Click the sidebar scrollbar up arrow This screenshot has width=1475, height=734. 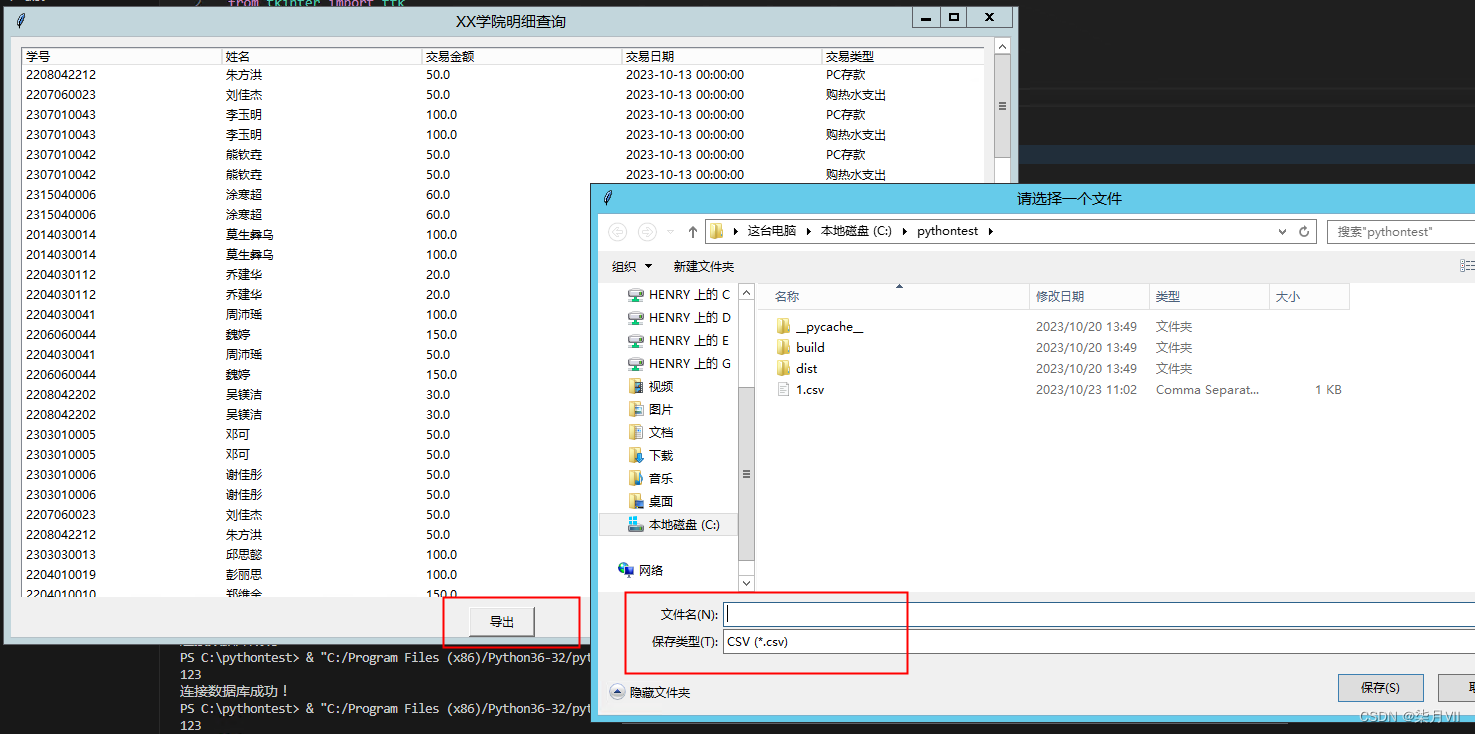[747, 292]
